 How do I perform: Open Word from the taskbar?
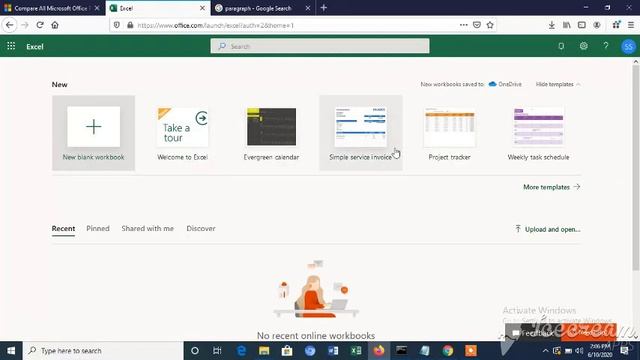333,351
